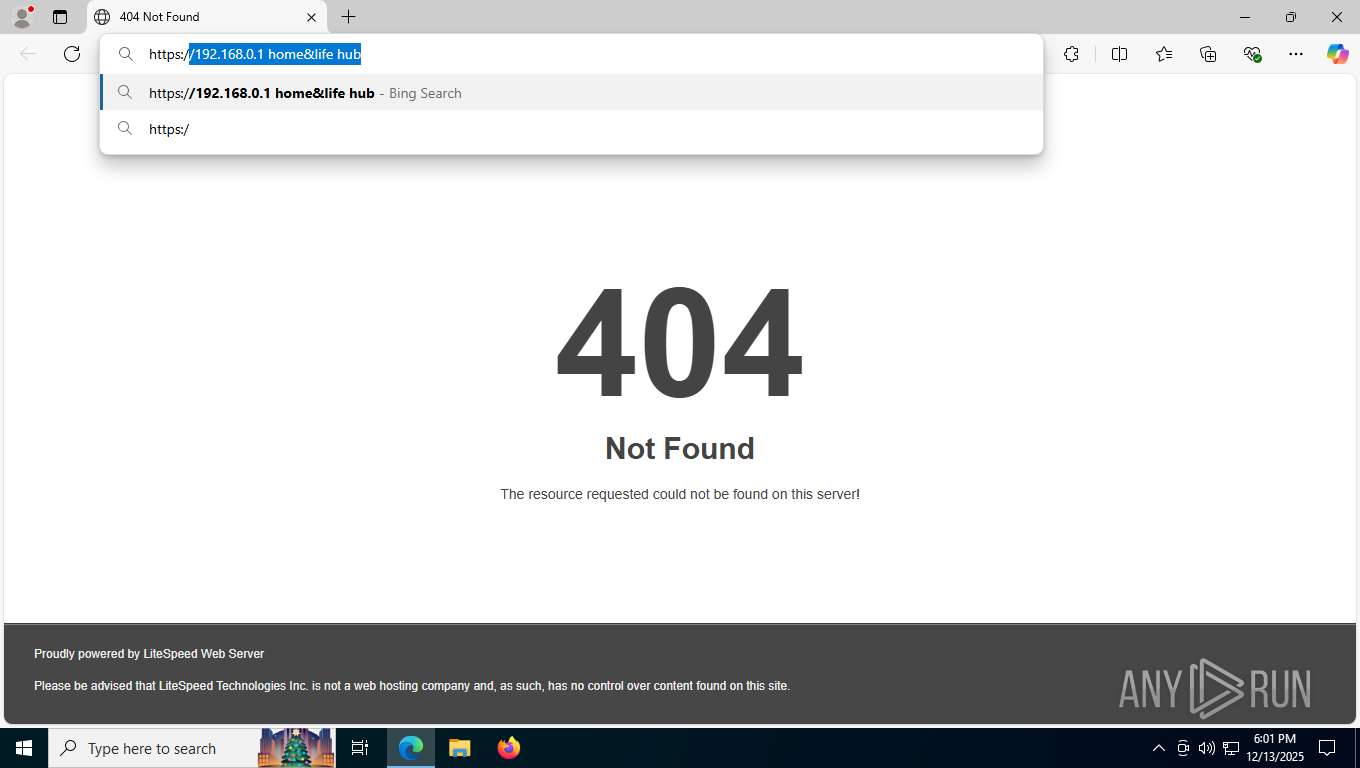Screen dimensions: 1360x768
Task: Toggle split screen view icon
Action: coord(1120,54)
